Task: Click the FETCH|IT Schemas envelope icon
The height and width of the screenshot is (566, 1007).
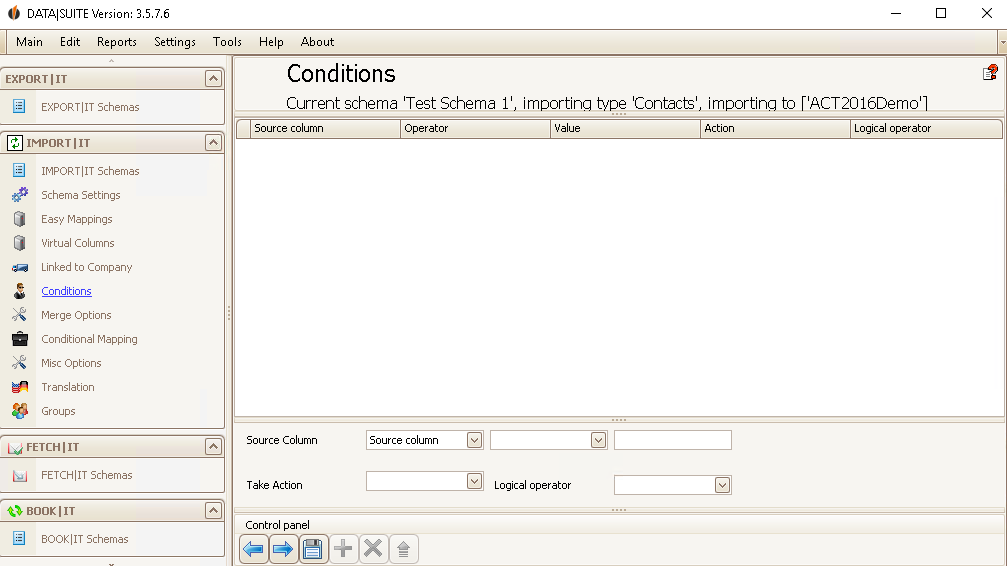Action: tap(20, 475)
